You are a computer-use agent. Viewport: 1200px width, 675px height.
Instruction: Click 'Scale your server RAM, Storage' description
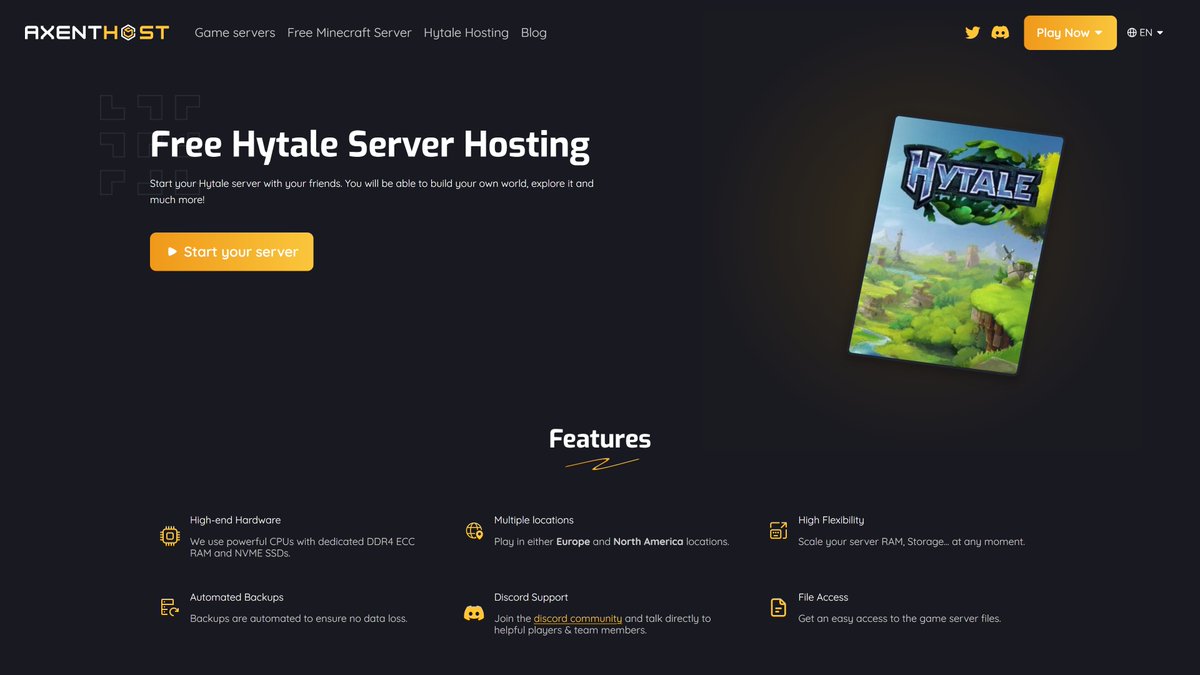pos(911,541)
